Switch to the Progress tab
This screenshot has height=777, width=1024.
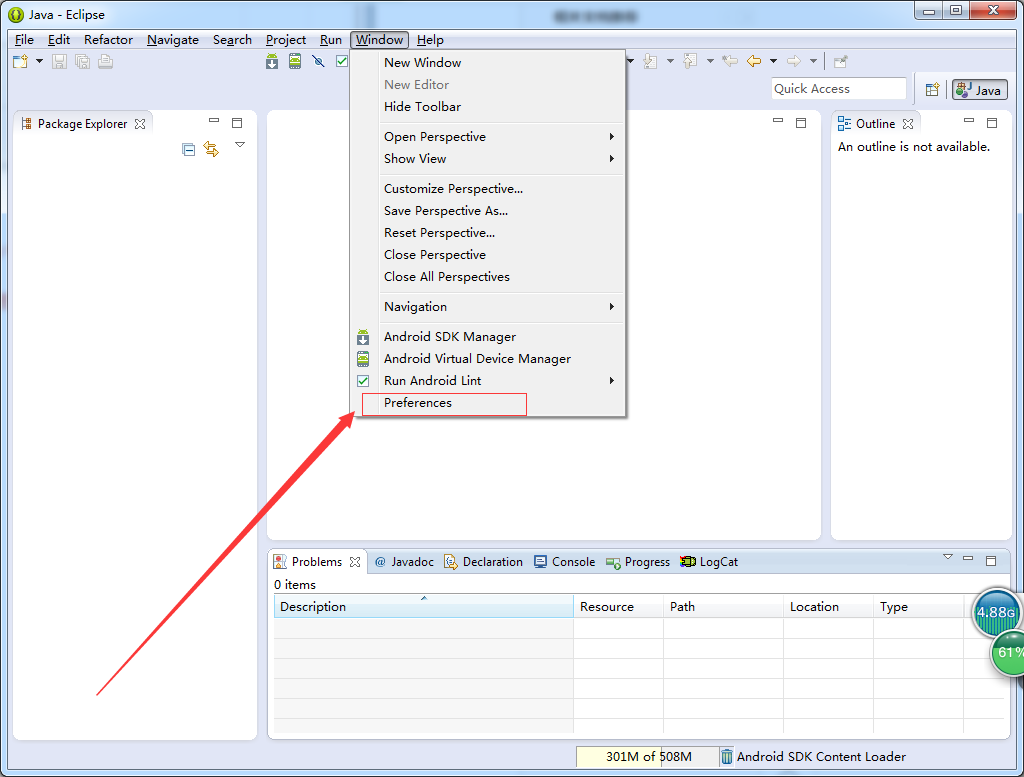click(638, 562)
